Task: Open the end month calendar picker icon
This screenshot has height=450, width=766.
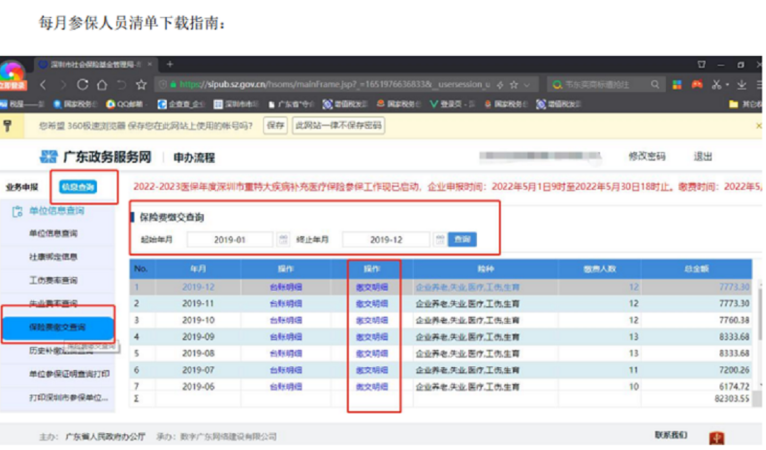Action: (x=440, y=239)
